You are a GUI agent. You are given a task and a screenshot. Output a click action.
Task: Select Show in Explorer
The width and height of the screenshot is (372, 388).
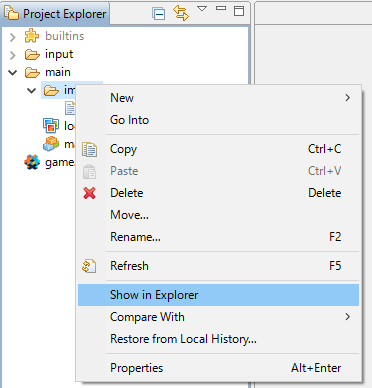point(218,295)
